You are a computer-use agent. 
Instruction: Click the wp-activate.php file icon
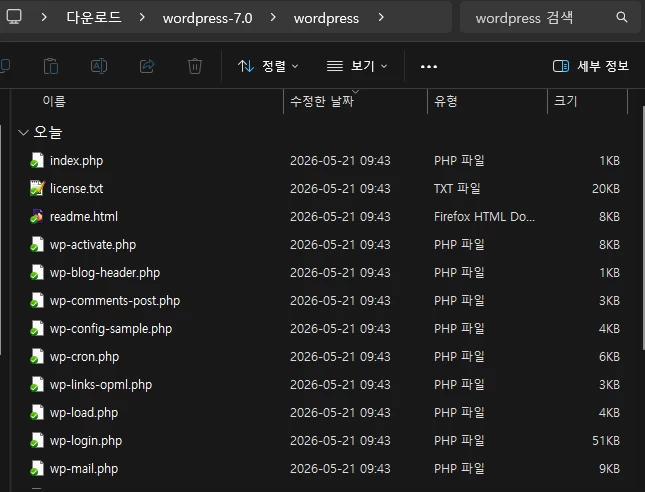37,244
